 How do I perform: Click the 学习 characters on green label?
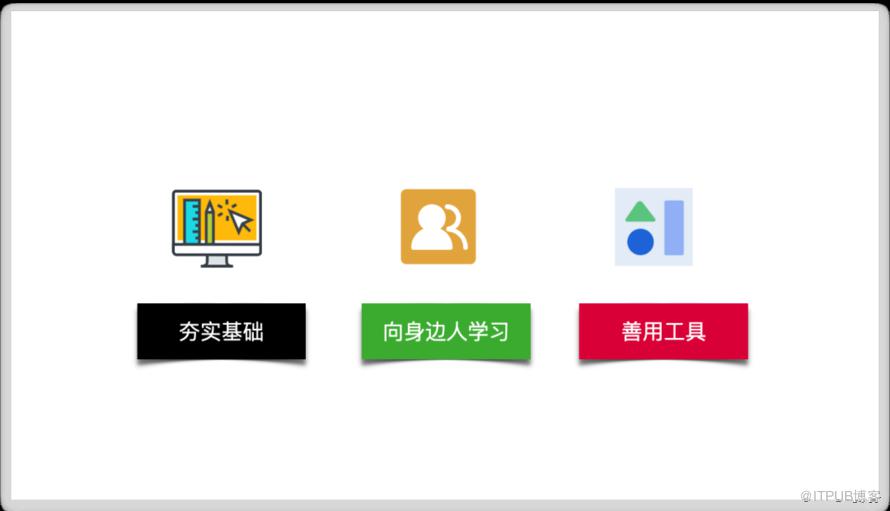(x=489, y=332)
